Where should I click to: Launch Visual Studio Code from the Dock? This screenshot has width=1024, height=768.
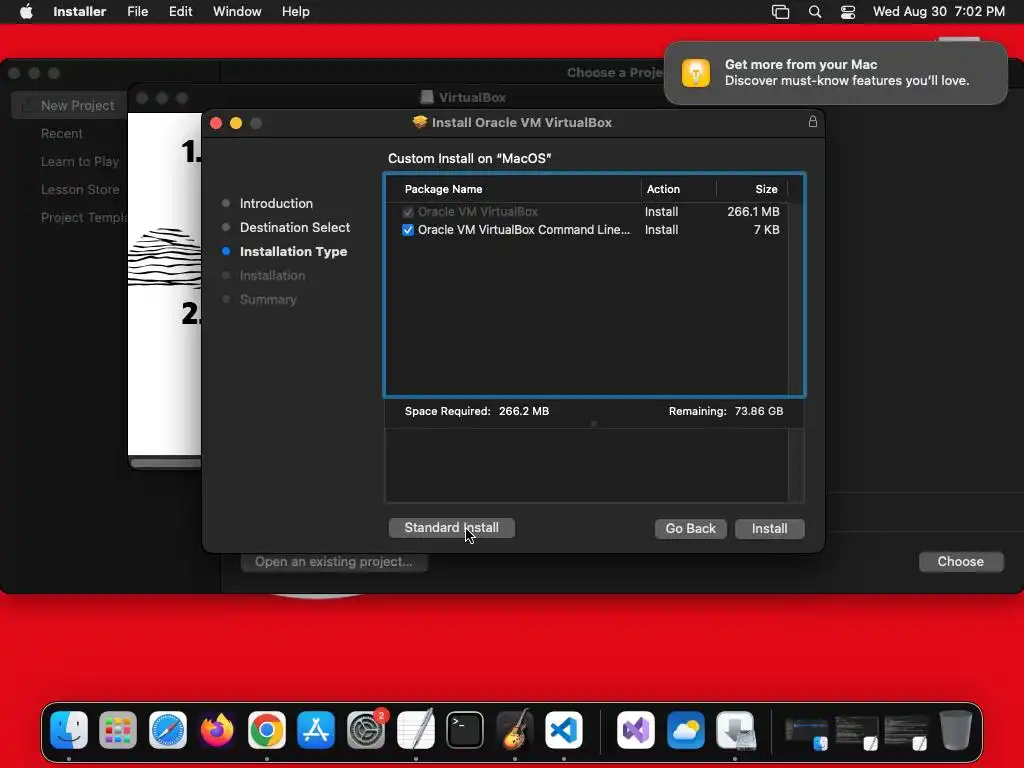coord(564,729)
